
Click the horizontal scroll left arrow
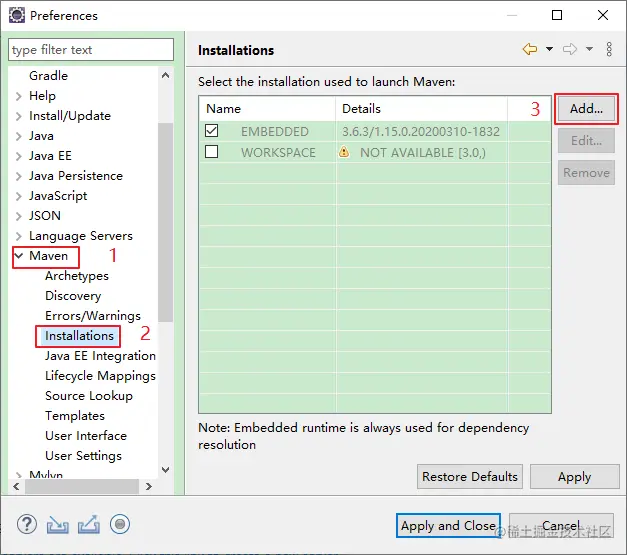pos(16,486)
